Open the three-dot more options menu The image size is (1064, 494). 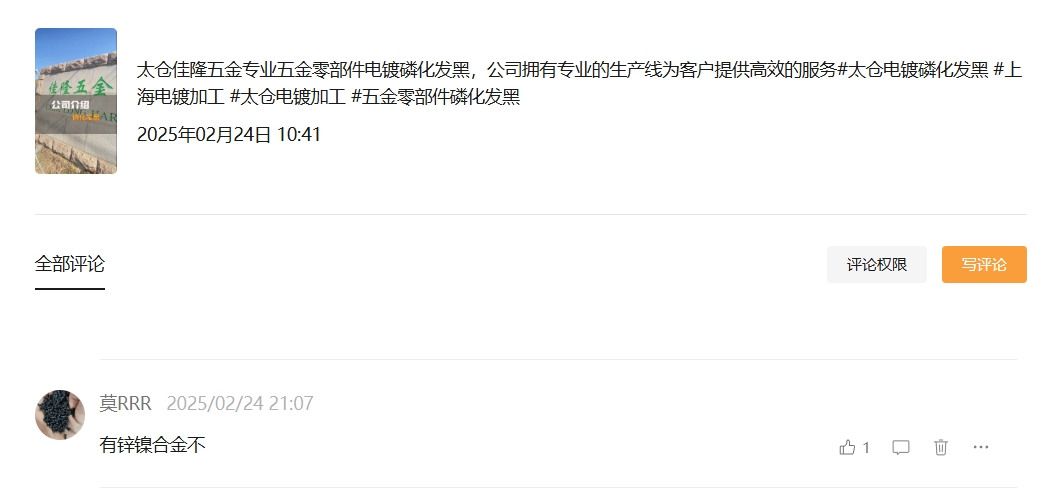[981, 447]
